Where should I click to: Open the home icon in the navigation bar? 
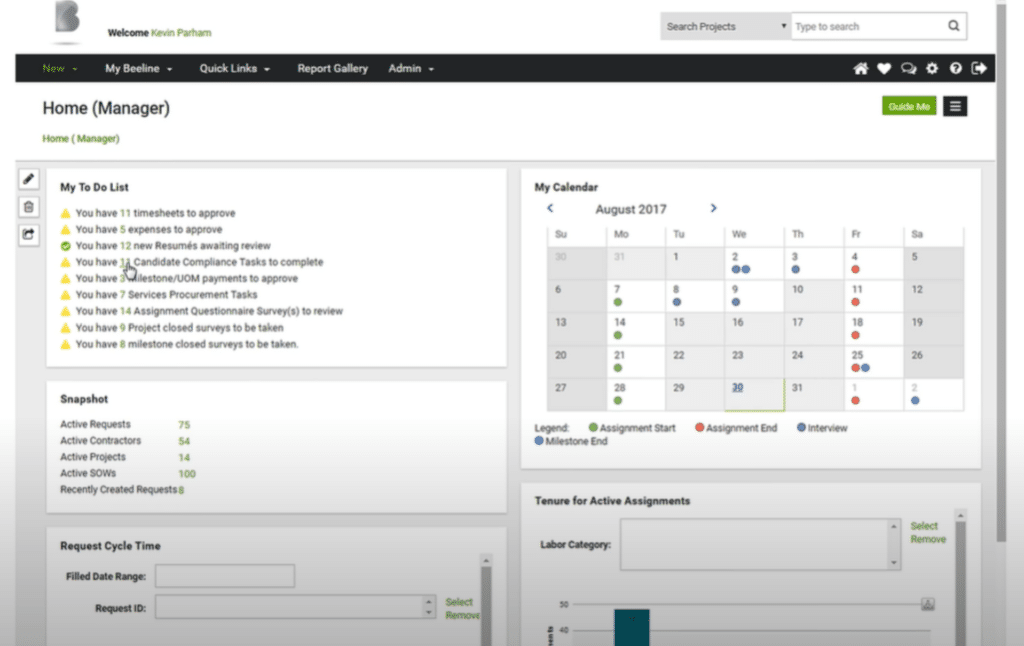859,68
